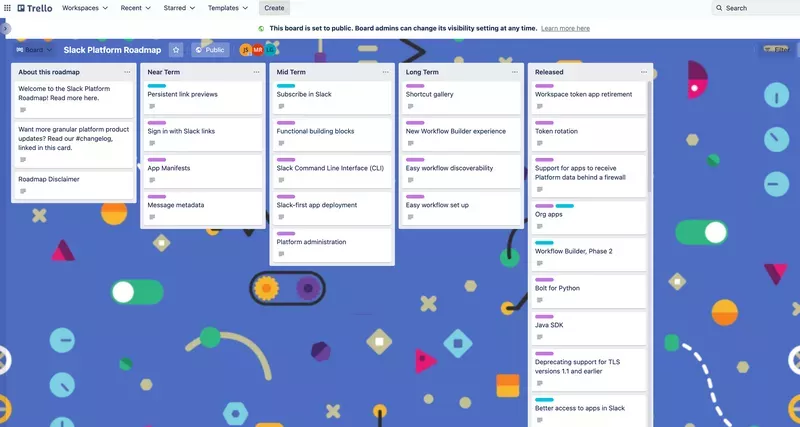Open the Better access to apps in Slack card
This screenshot has width=800, height=427.
(x=589, y=411)
